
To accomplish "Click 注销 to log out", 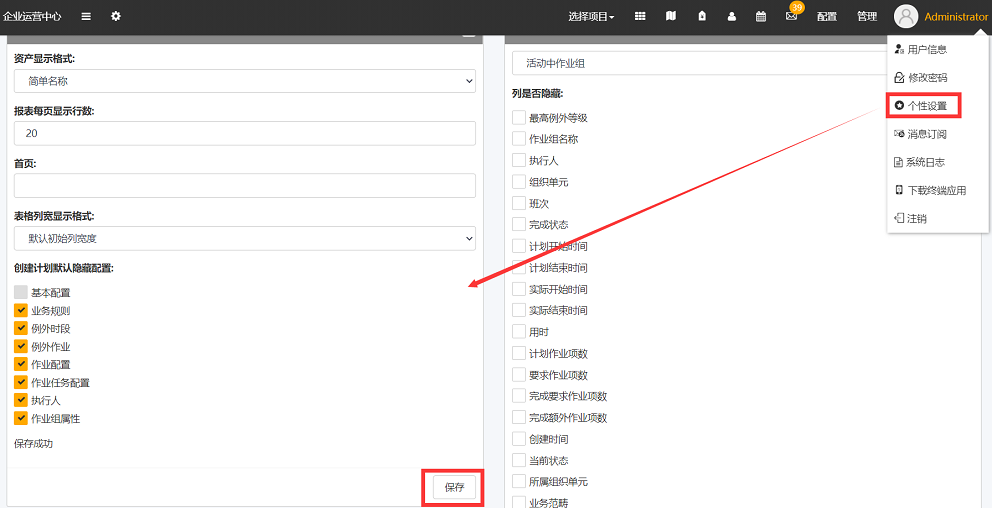I will [x=916, y=218].
